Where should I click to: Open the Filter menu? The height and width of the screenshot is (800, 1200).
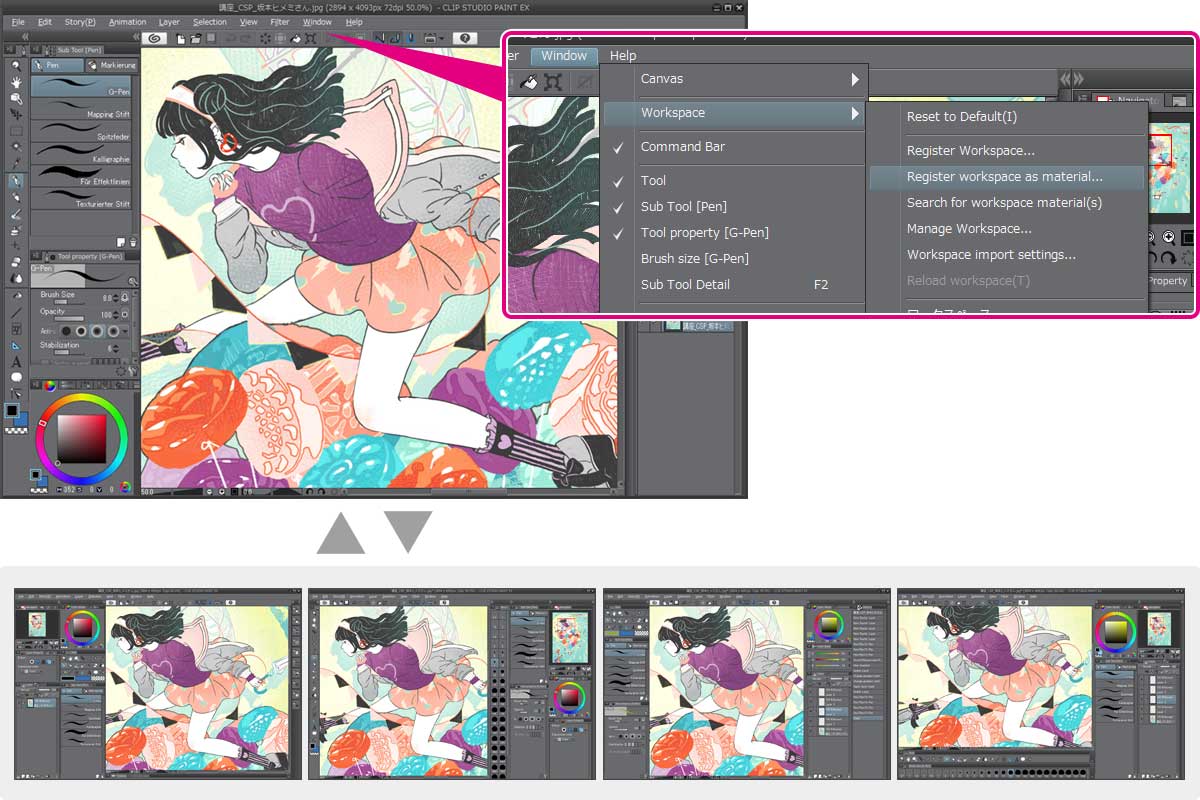(280, 22)
